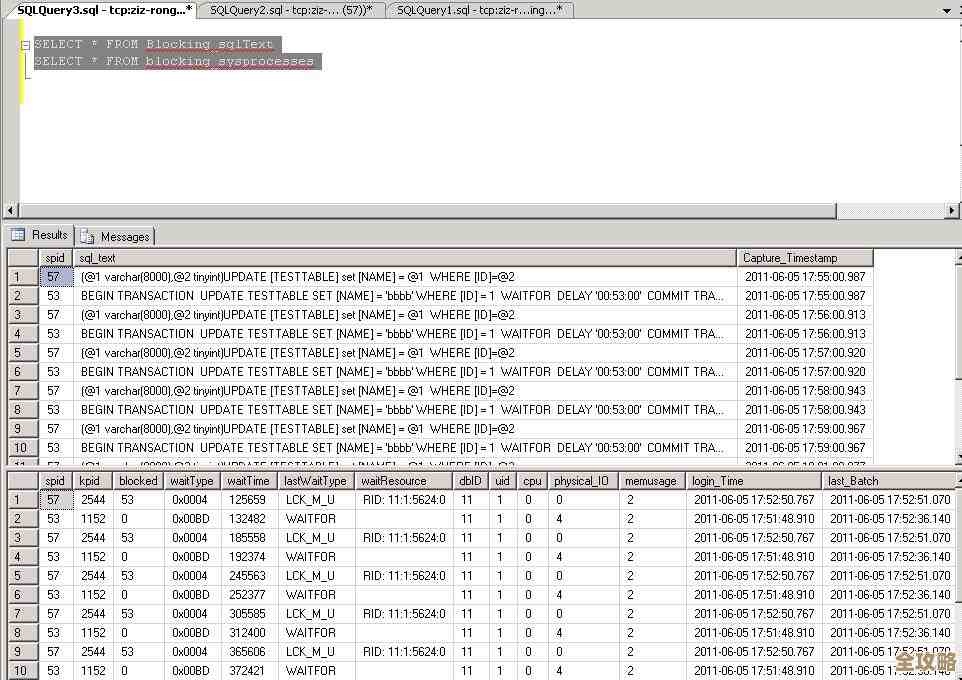This screenshot has height=680, width=962.
Task: Click the editor's right horizontal scroll arrow
Action: 953,211
